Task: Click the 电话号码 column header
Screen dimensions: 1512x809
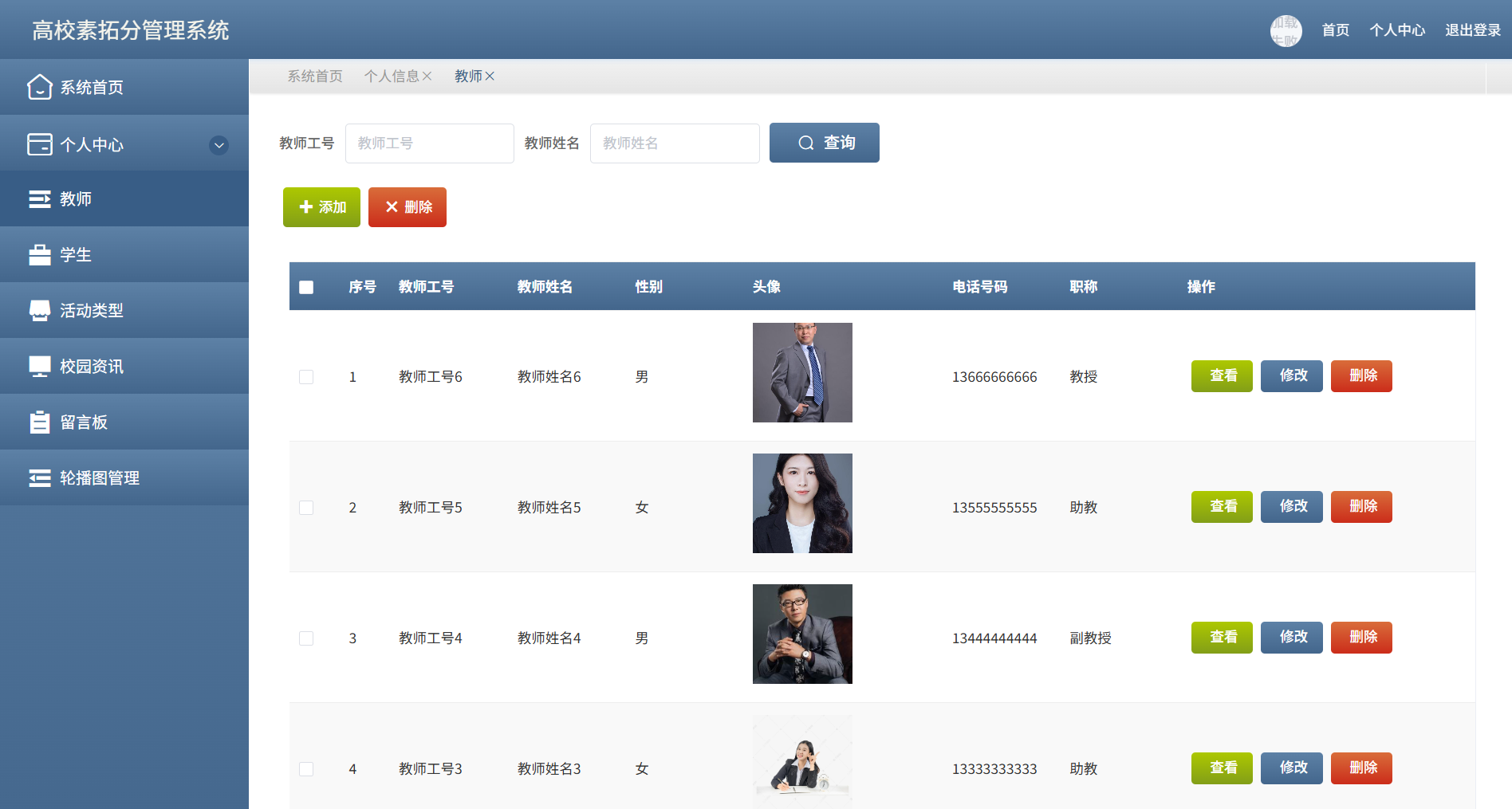Action: 980,287
